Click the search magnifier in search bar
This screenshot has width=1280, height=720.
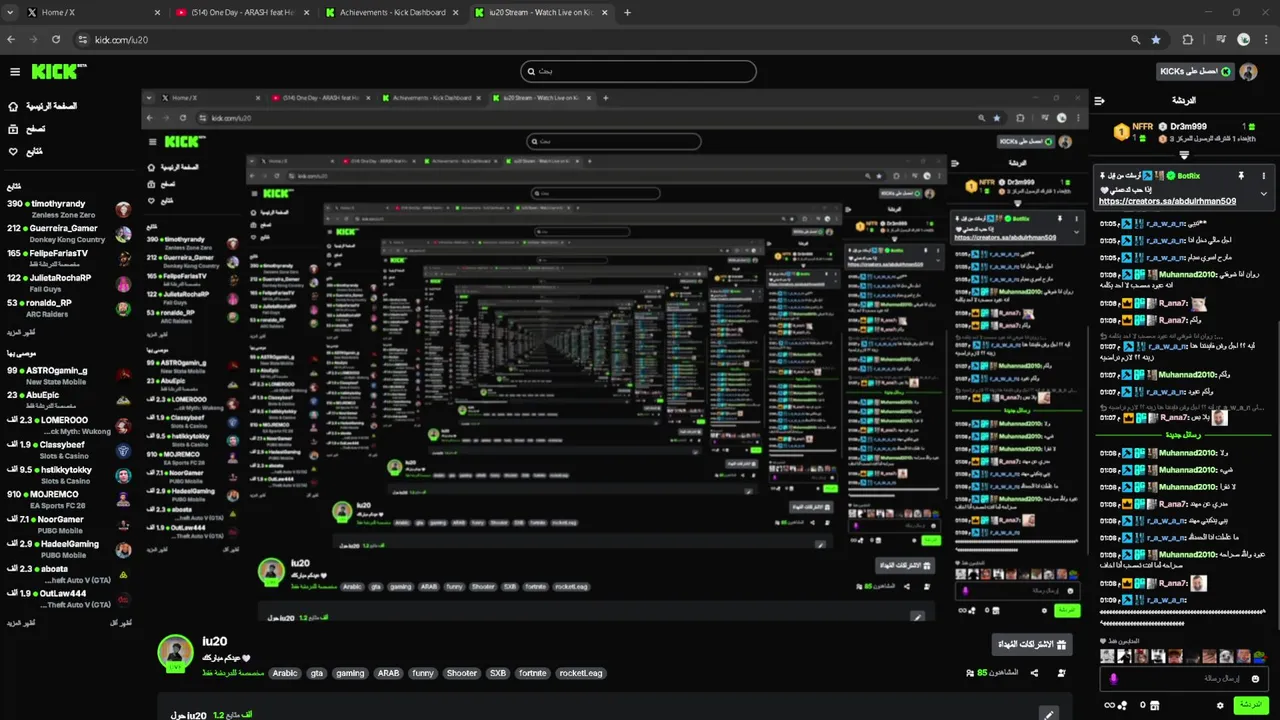(531, 71)
